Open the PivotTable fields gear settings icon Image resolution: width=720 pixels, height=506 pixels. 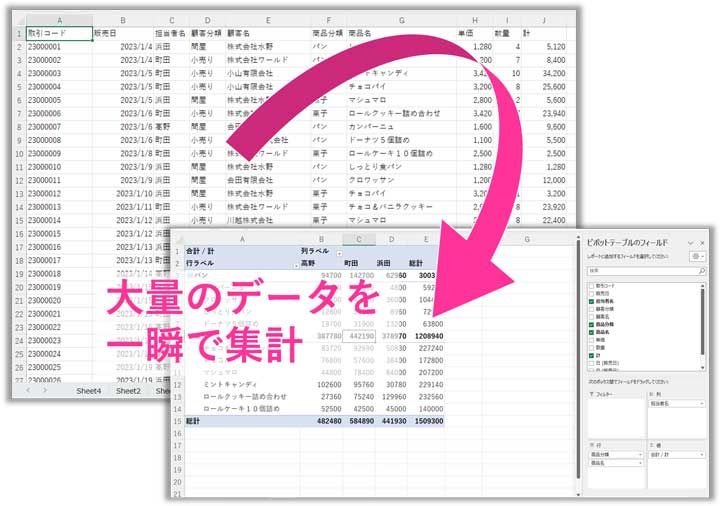[x=697, y=256]
